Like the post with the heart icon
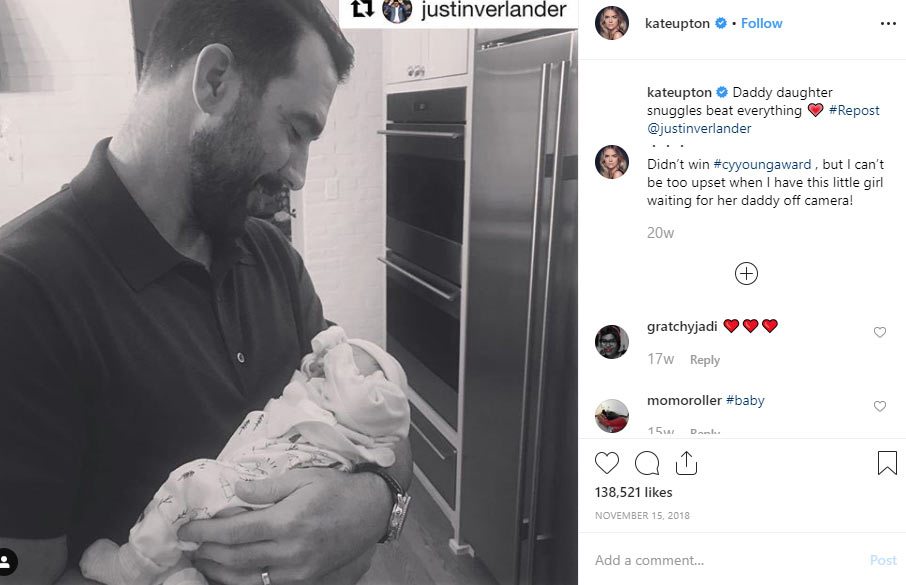The image size is (906, 585). [607, 463]
